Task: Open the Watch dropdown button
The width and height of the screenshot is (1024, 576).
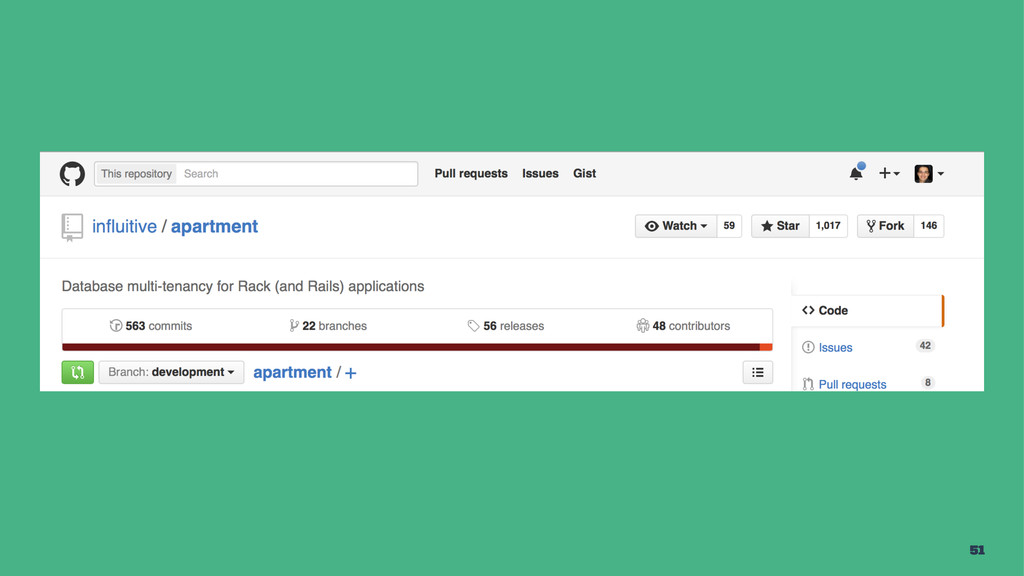Action: (x=676, y=226)
